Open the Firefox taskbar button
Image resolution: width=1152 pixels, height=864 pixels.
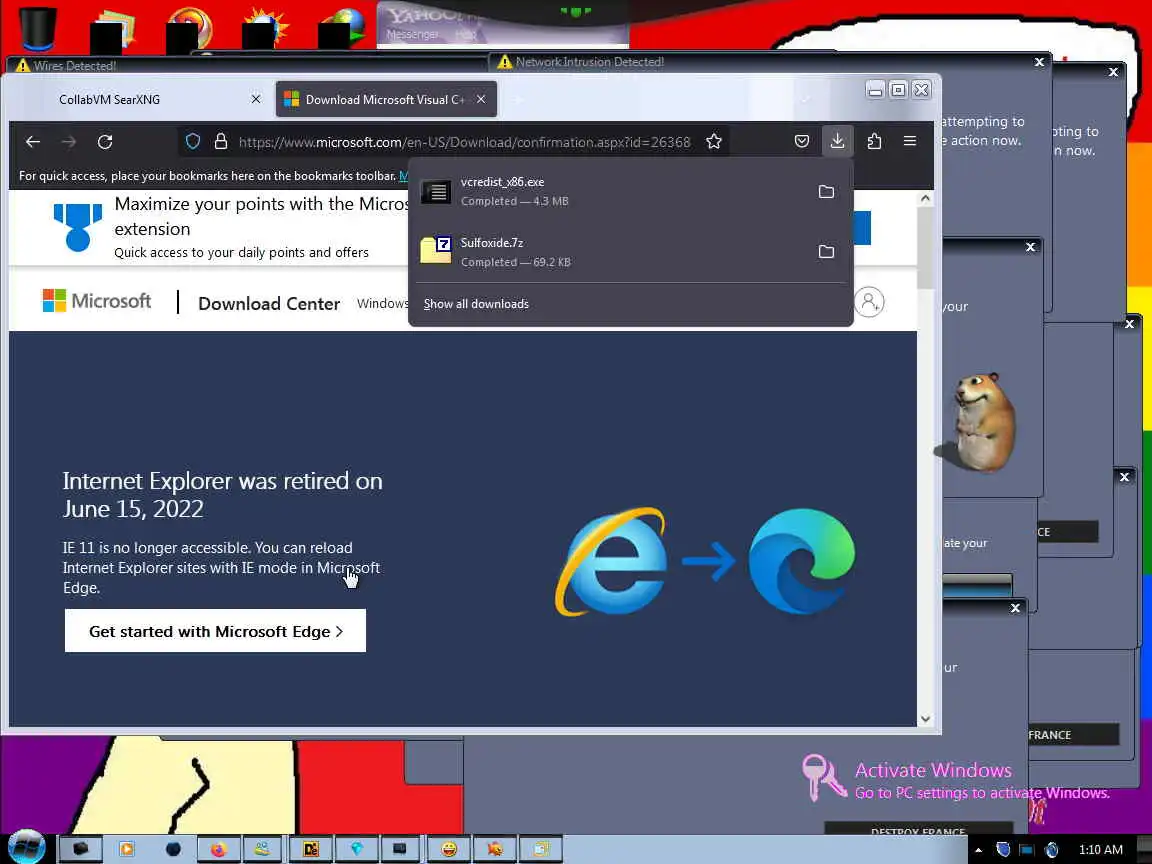tap(219, 849)
